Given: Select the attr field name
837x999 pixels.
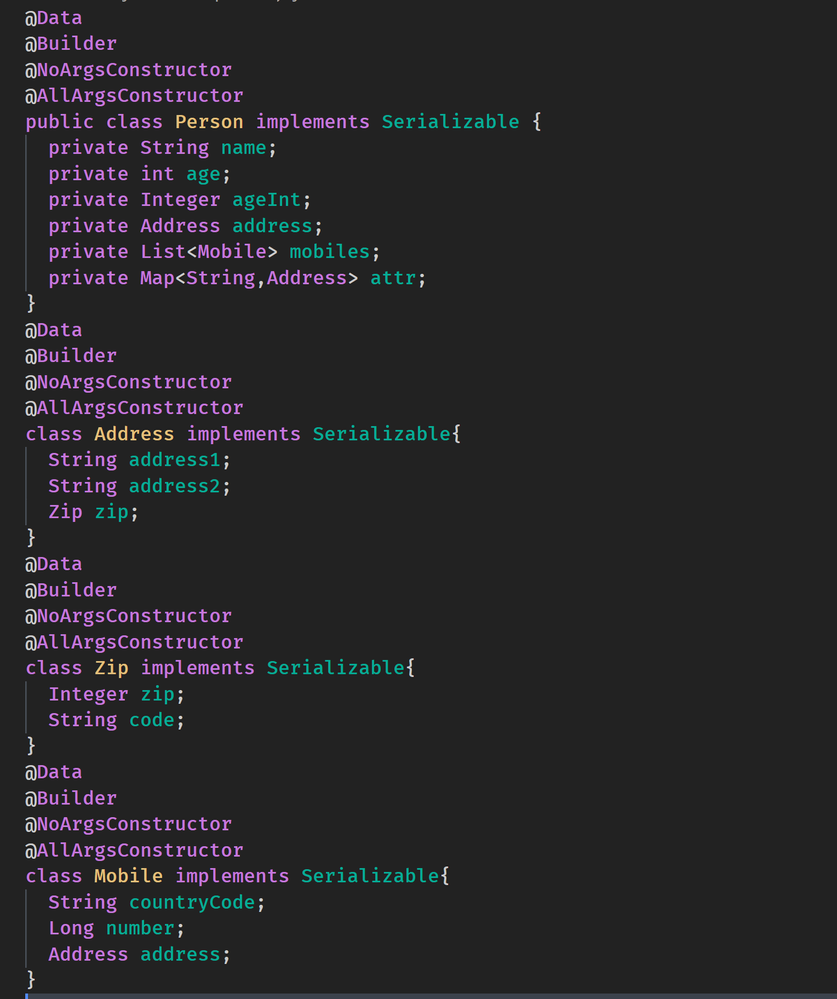Looking at the screenshot, I should (393, 278).
